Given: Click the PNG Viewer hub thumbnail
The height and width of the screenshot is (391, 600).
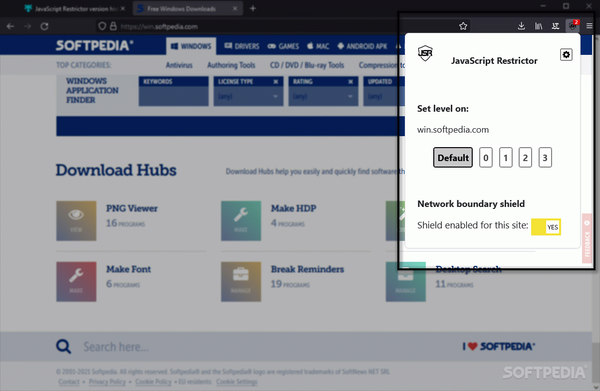Looking at the screenshot, I should coord(76,221).
